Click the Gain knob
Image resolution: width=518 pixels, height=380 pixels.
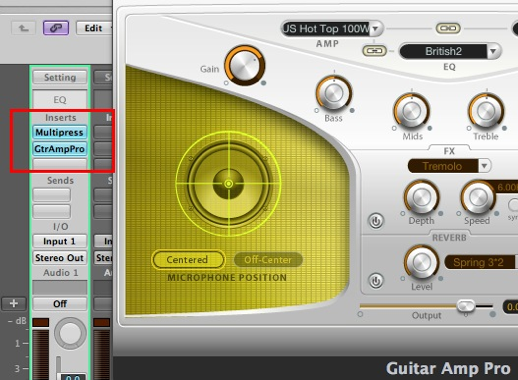(x=245, y=65)
